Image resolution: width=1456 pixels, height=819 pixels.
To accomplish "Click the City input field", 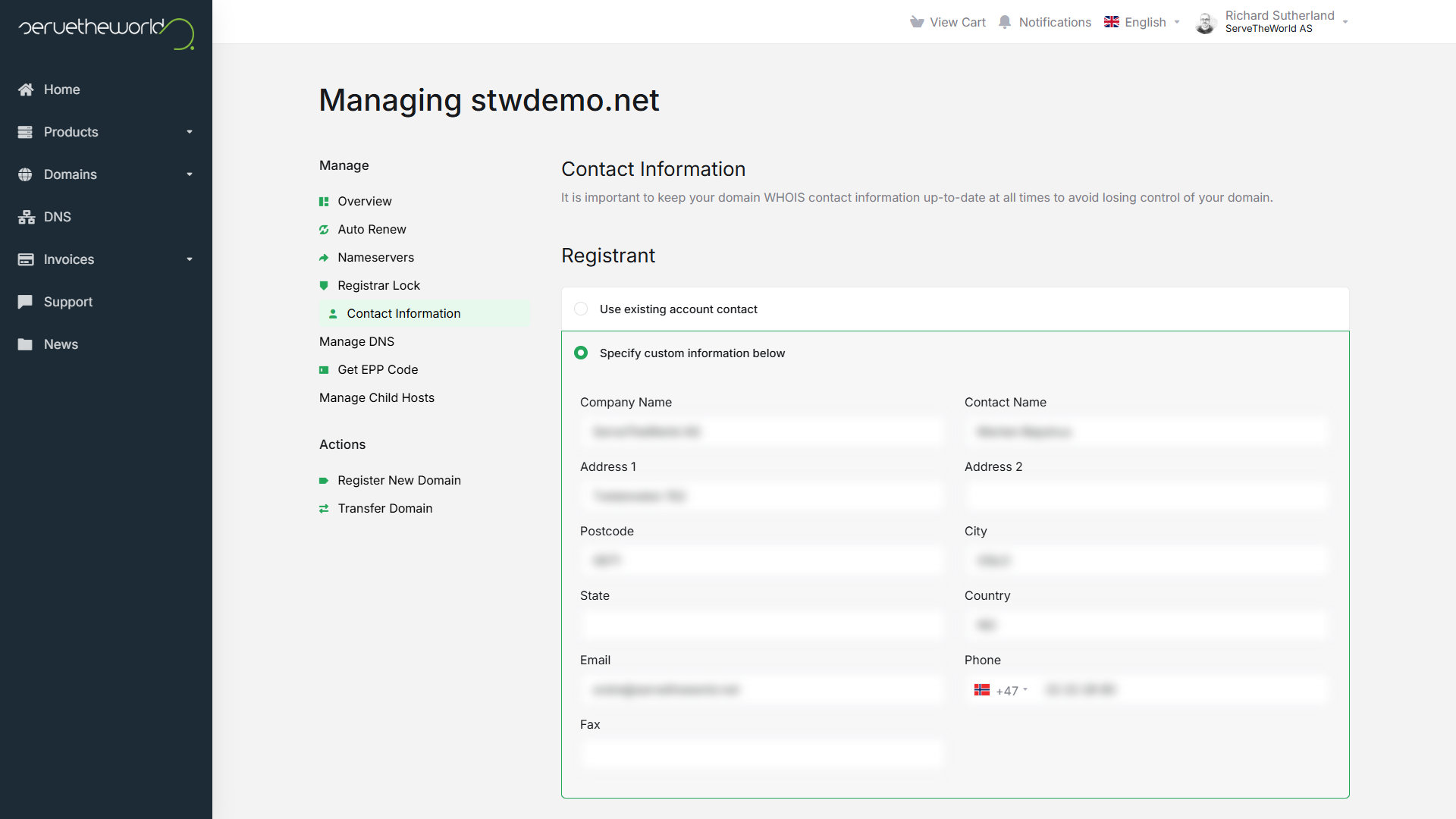I will coord(1147,561).
